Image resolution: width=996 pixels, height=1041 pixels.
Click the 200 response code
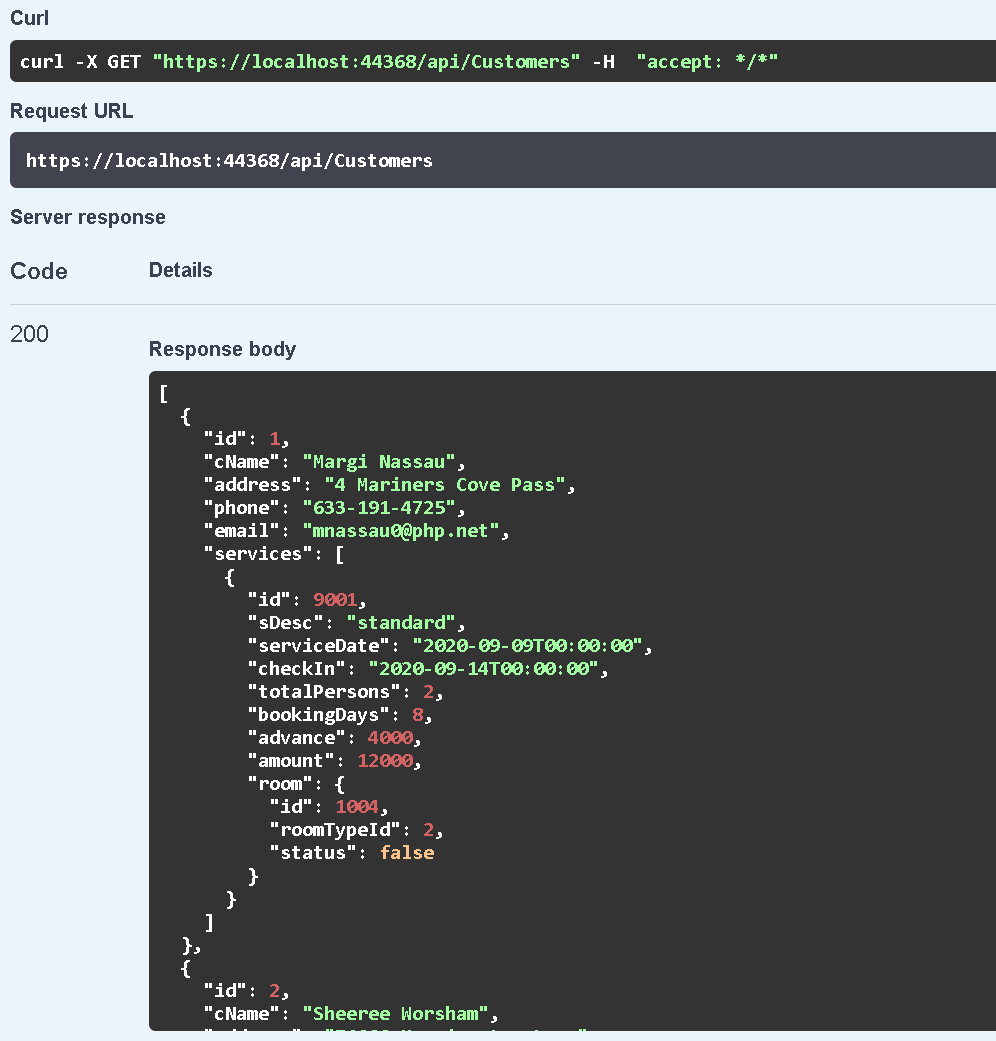click(x=29, y=334)
